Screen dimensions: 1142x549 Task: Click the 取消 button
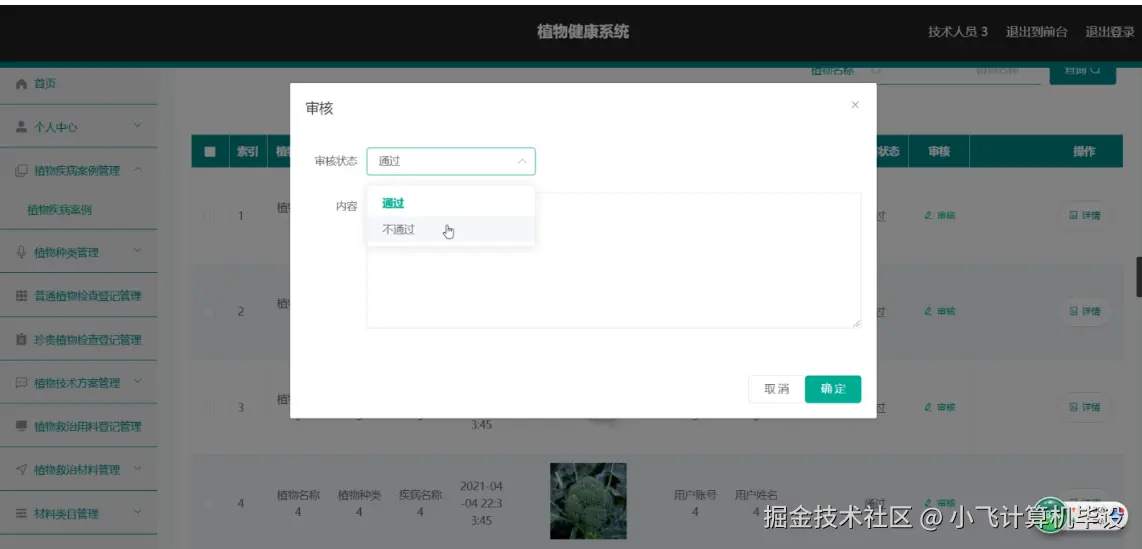(x=776, y=389)
